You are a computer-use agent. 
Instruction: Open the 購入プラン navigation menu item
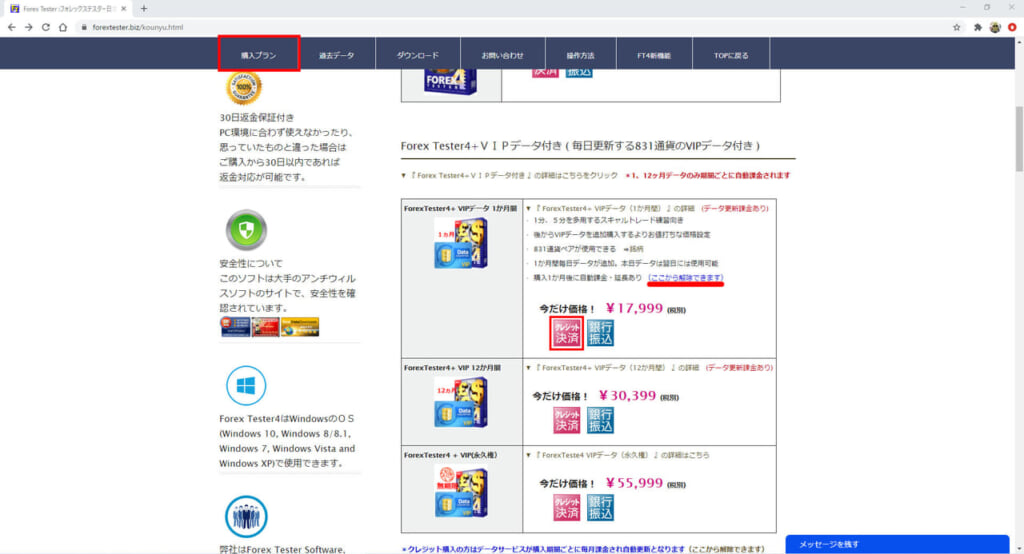pos(259,55)
